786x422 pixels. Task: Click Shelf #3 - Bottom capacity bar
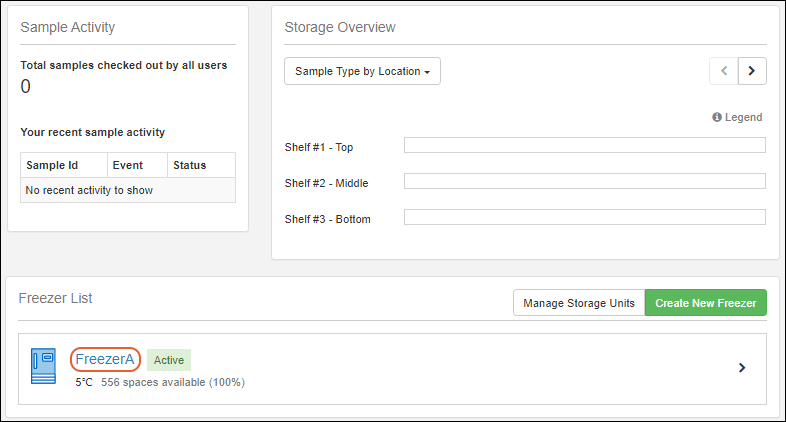tap(584, 217)
